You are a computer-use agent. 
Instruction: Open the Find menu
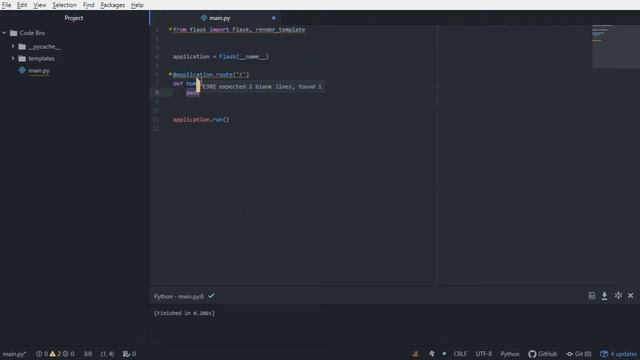click(x=89, y=5)
